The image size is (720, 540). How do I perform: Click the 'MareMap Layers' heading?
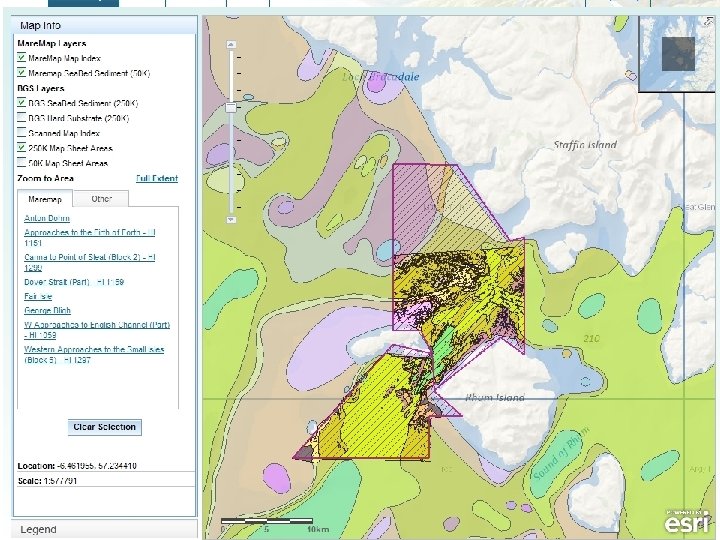(x=52, y=43)
